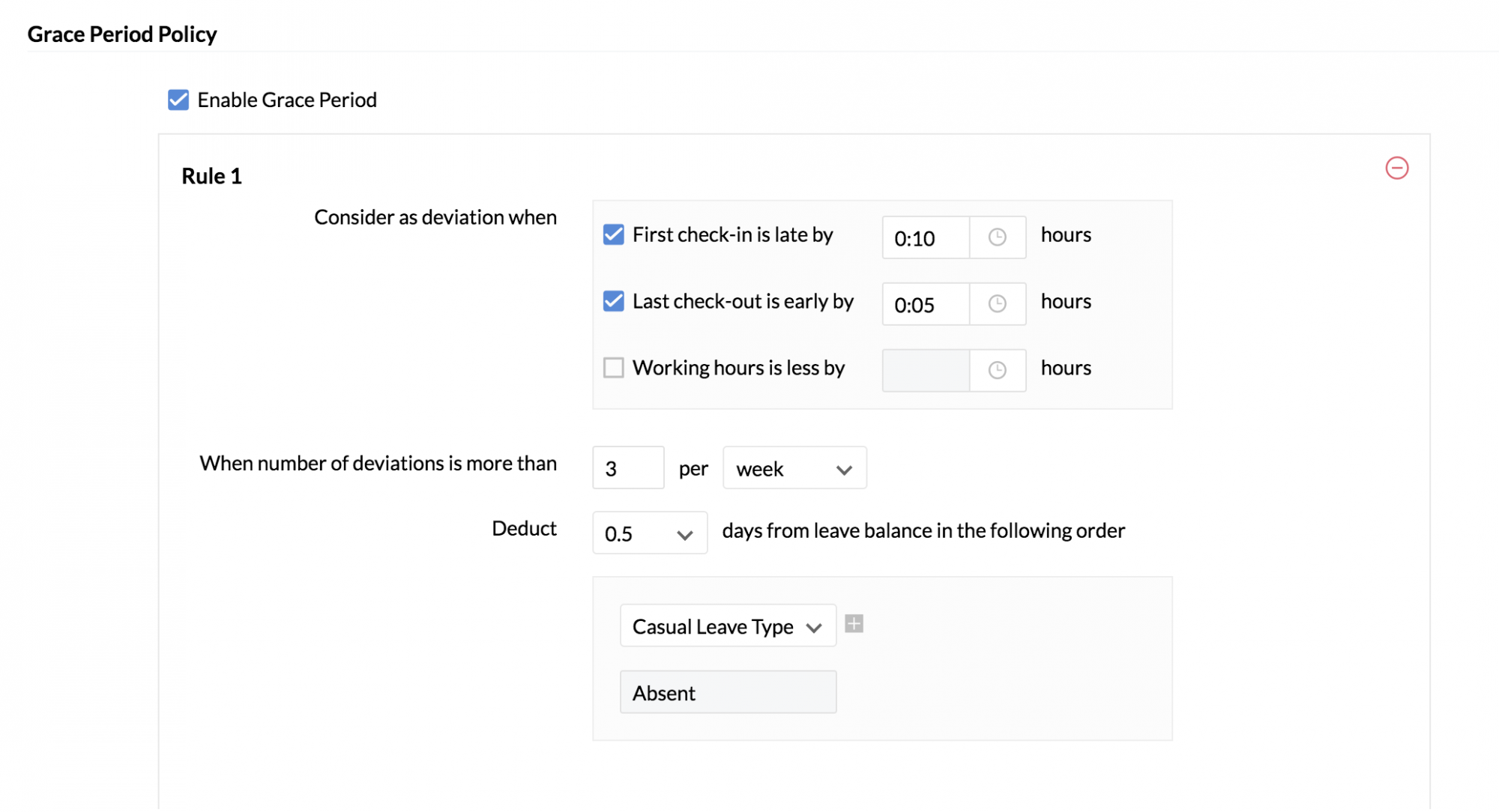Open the clock picker for working hours field
Image resolution: width=1499 pixels, height=812 pixels.
[998, 369]
